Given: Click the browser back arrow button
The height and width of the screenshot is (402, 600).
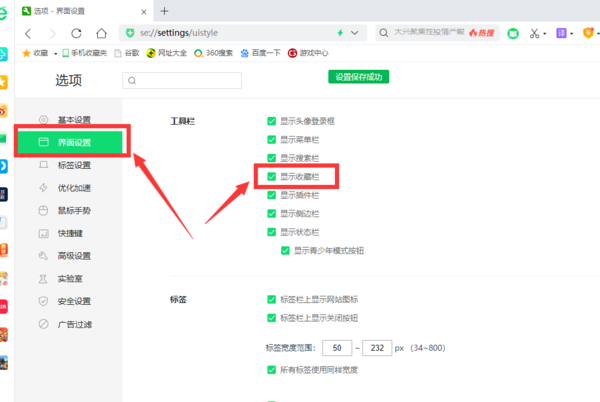Looking at the screenshot, I should [28, 33].
